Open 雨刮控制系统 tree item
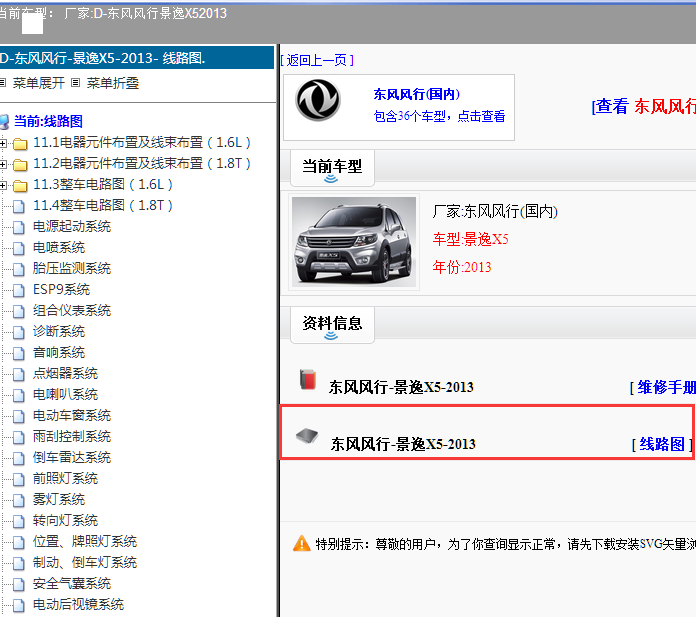 [72, 436]
